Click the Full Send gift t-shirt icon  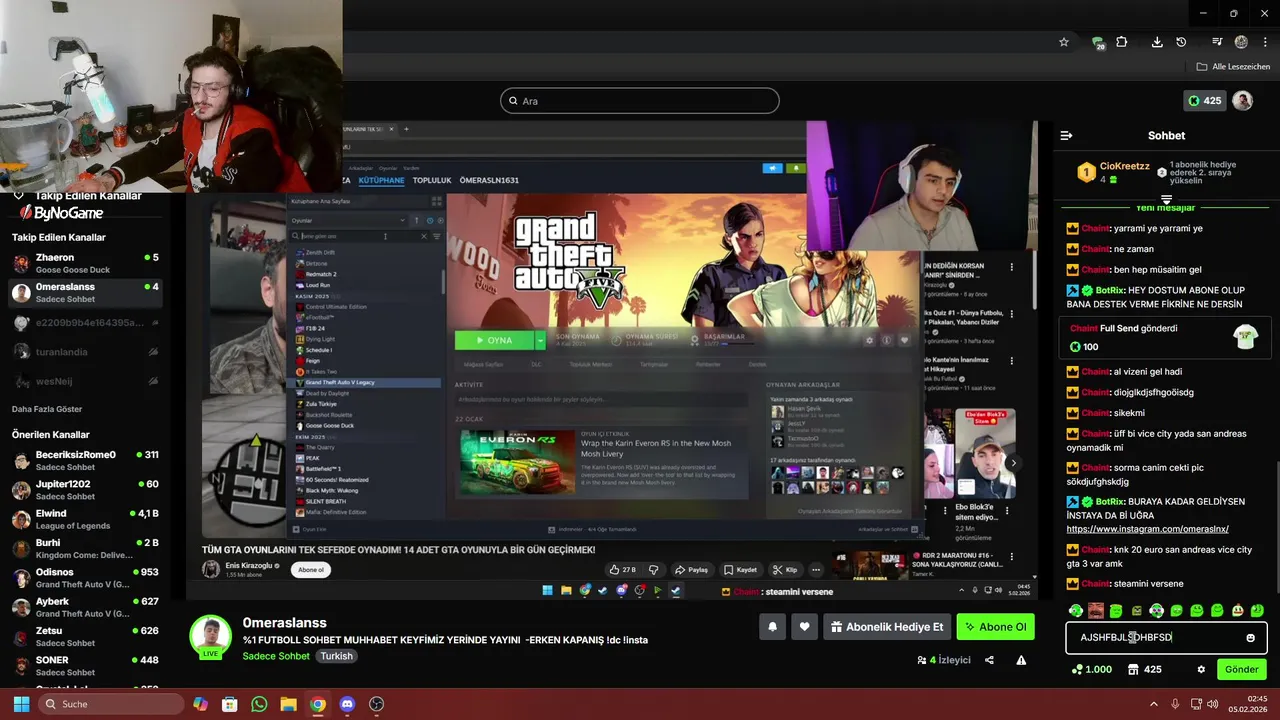click(x=1244, y=336)
